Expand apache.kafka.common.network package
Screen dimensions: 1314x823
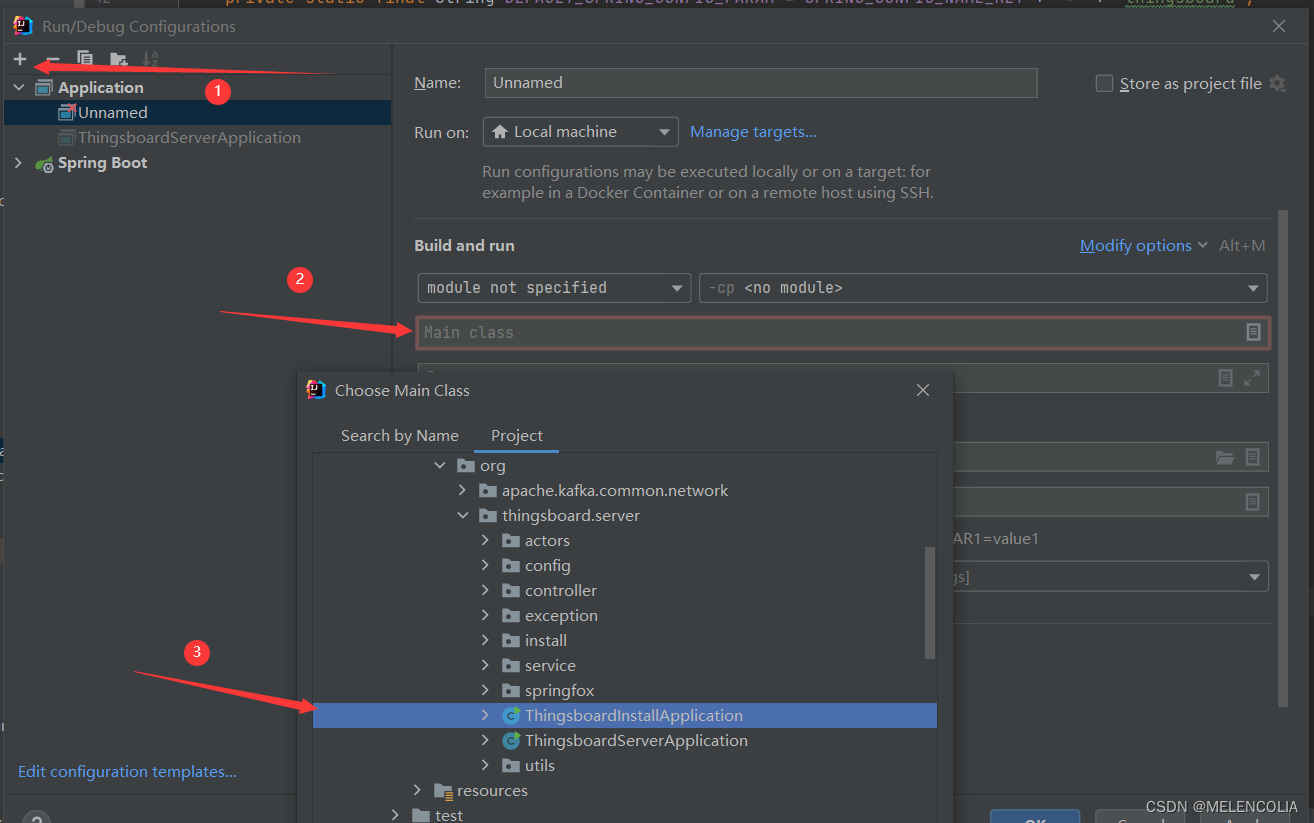coord(462,491)
